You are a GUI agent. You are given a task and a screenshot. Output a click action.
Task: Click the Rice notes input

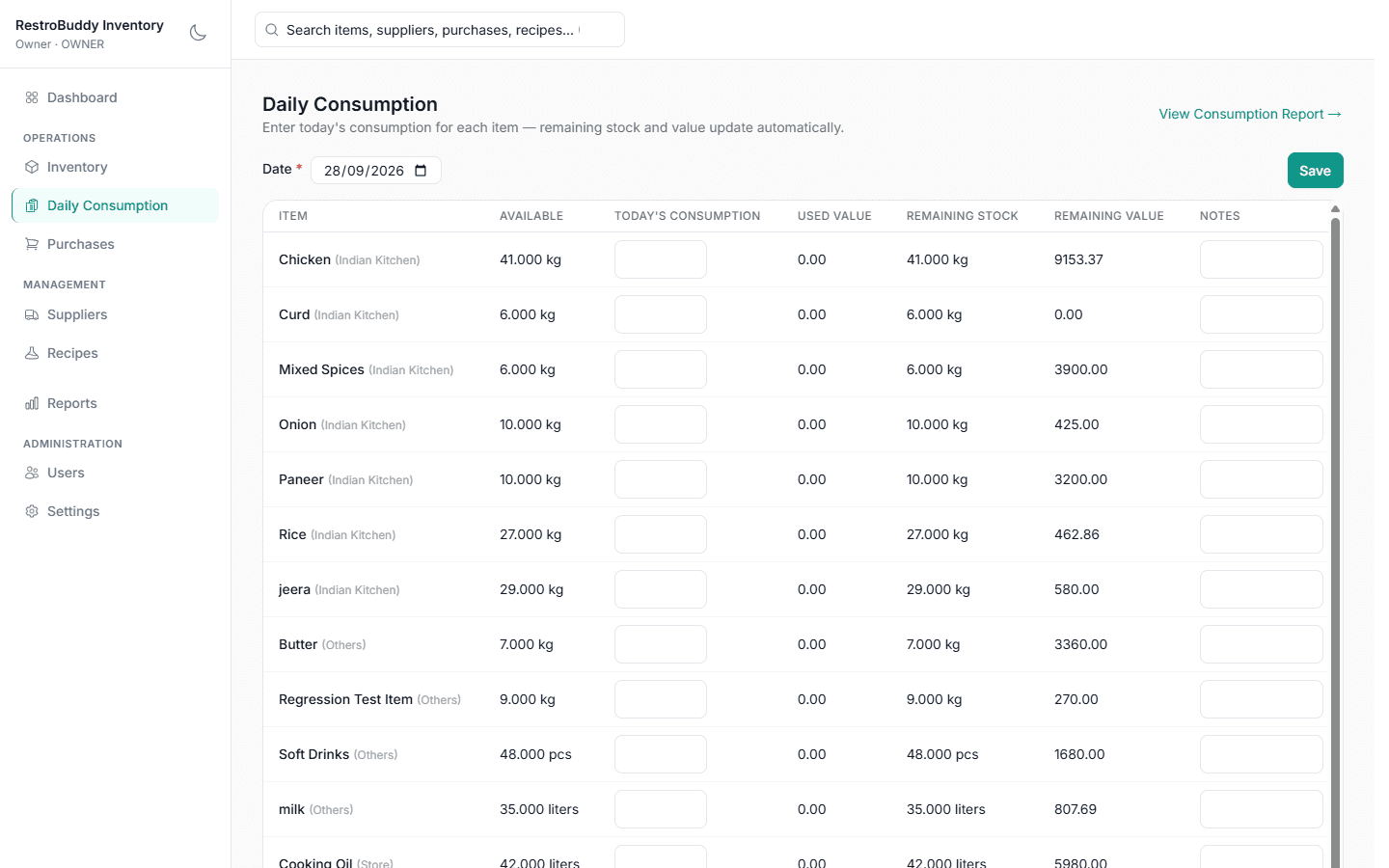click(x=1262, y=534)
